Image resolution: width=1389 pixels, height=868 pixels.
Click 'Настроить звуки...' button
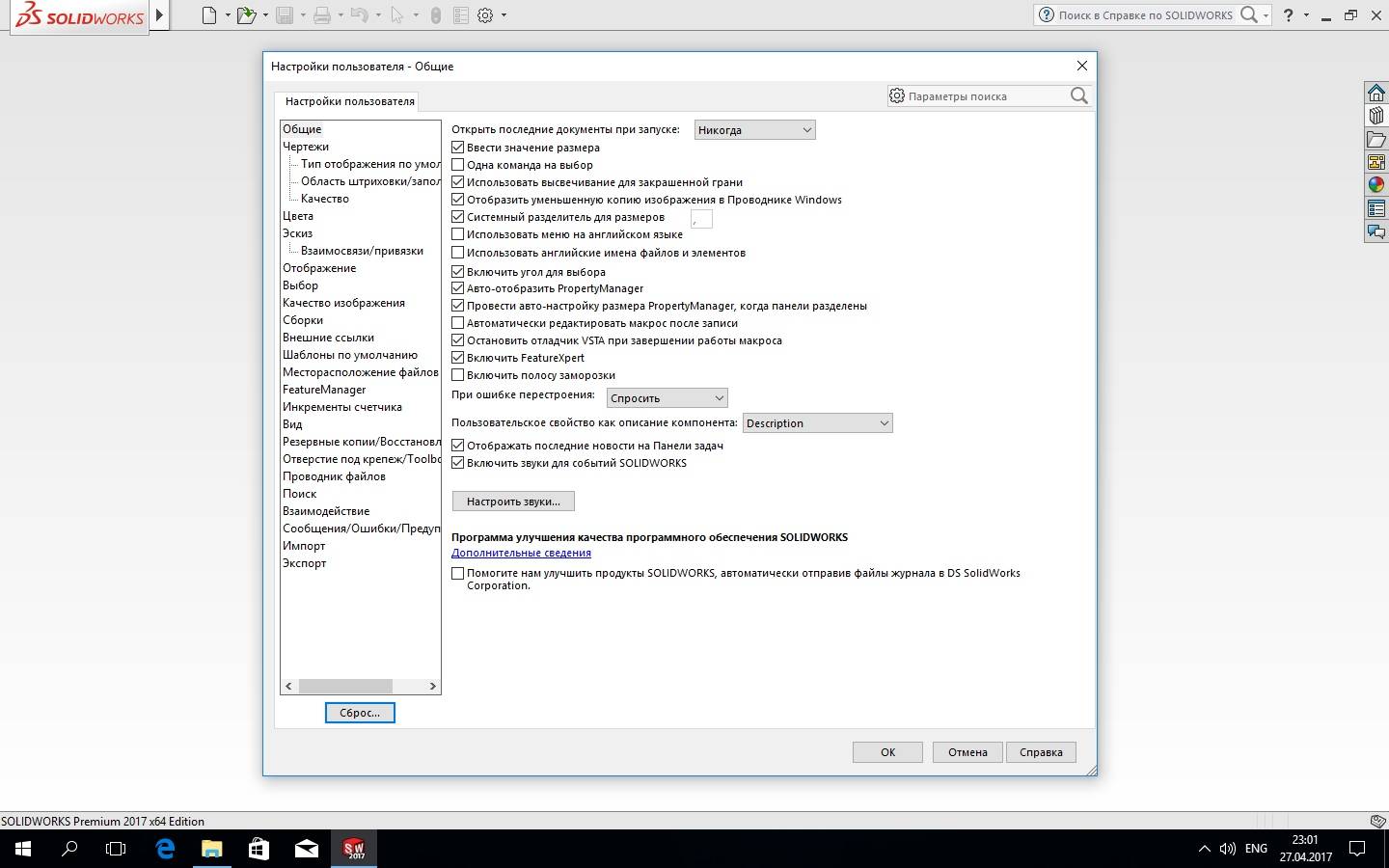pyautogui.click(x=513, y=502)
